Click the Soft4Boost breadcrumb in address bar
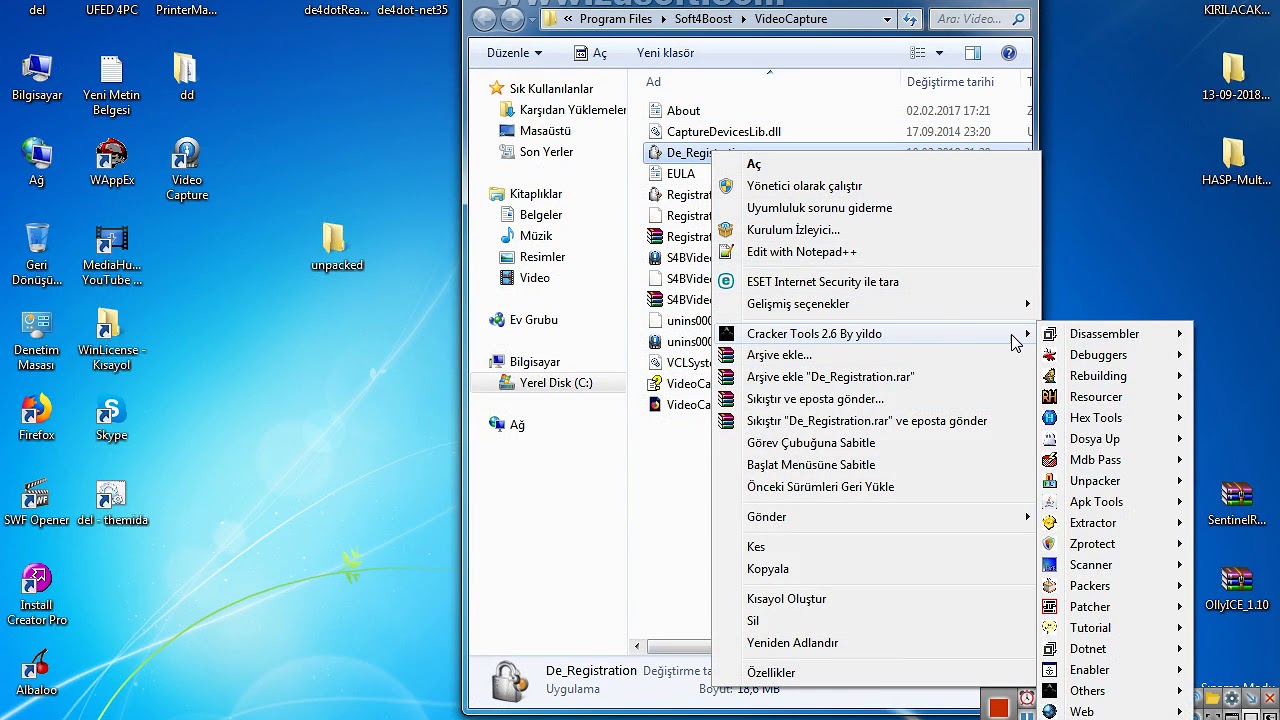1280x720 pixels. pyautogui.click(x=703, y=19)
